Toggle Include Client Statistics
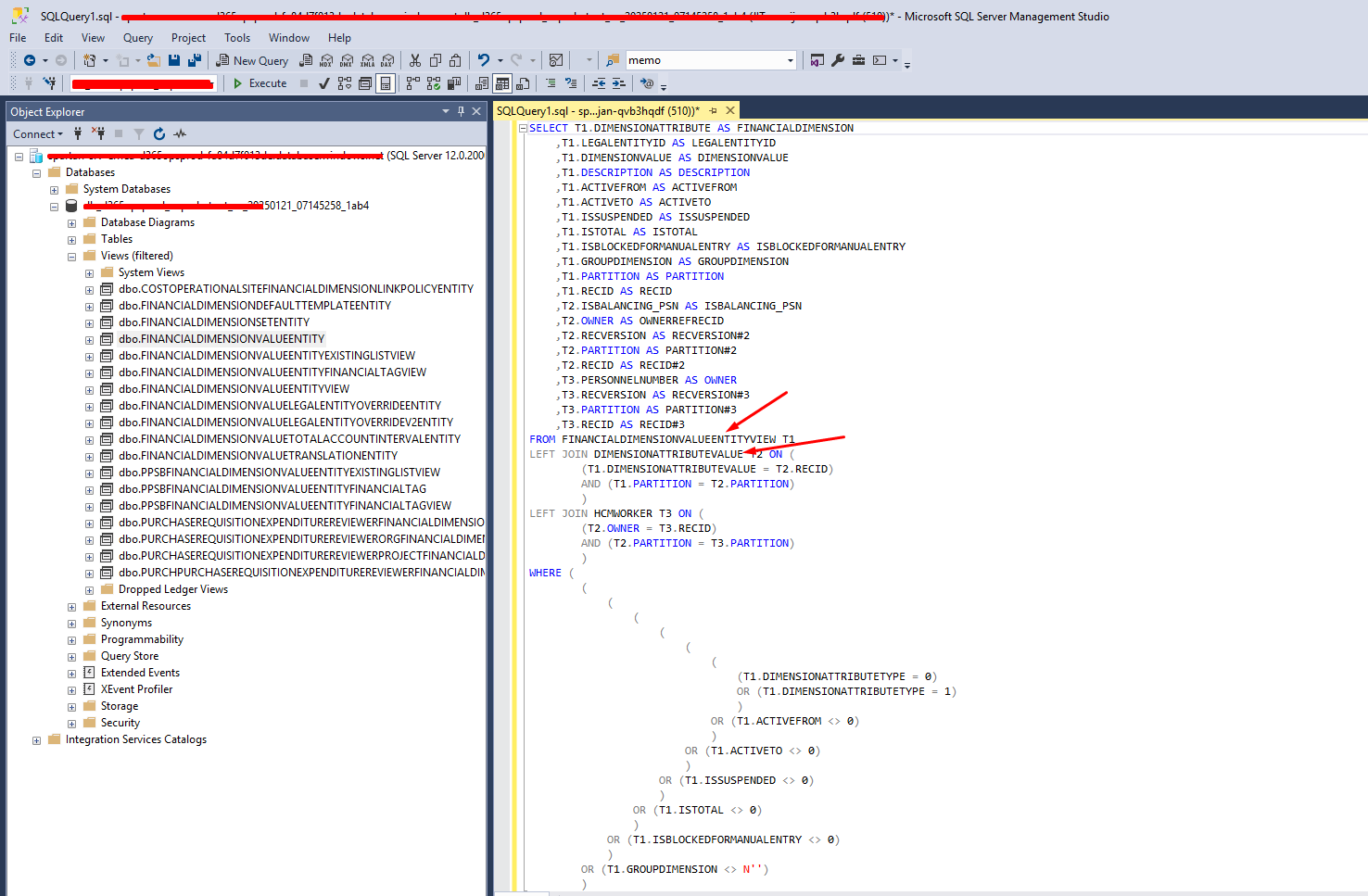1368x896 pixels. 453,83
